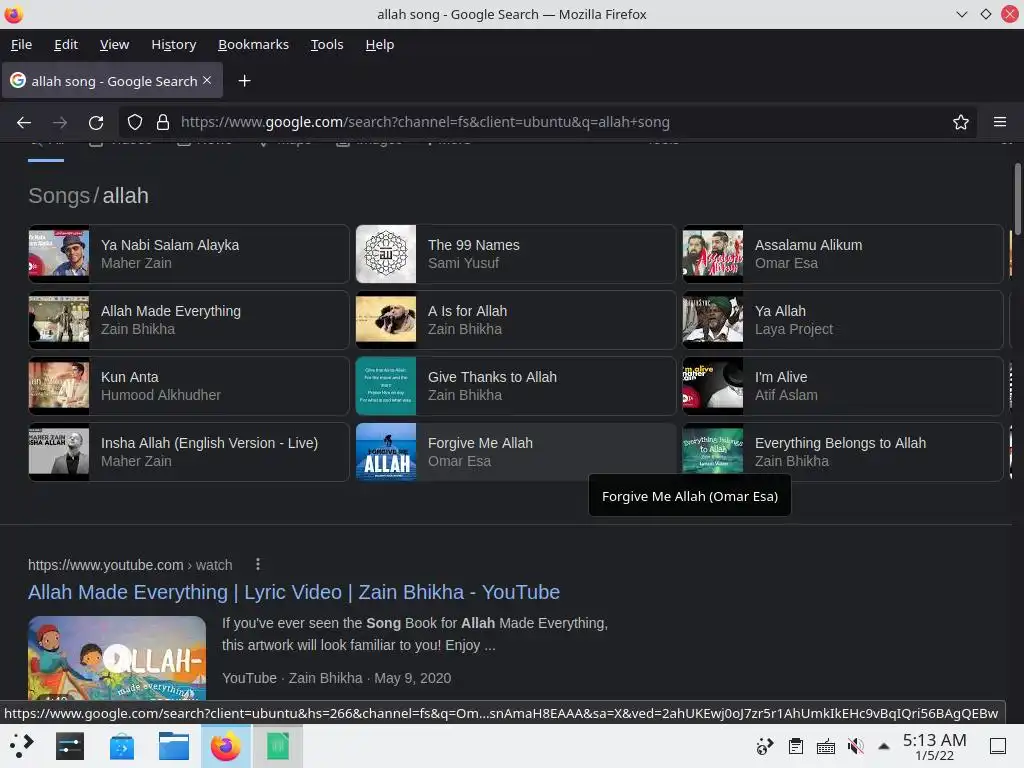This screenshot has height=768, width=1024.
Task: Open result options three-dot menu
Action: coord(258,564)
